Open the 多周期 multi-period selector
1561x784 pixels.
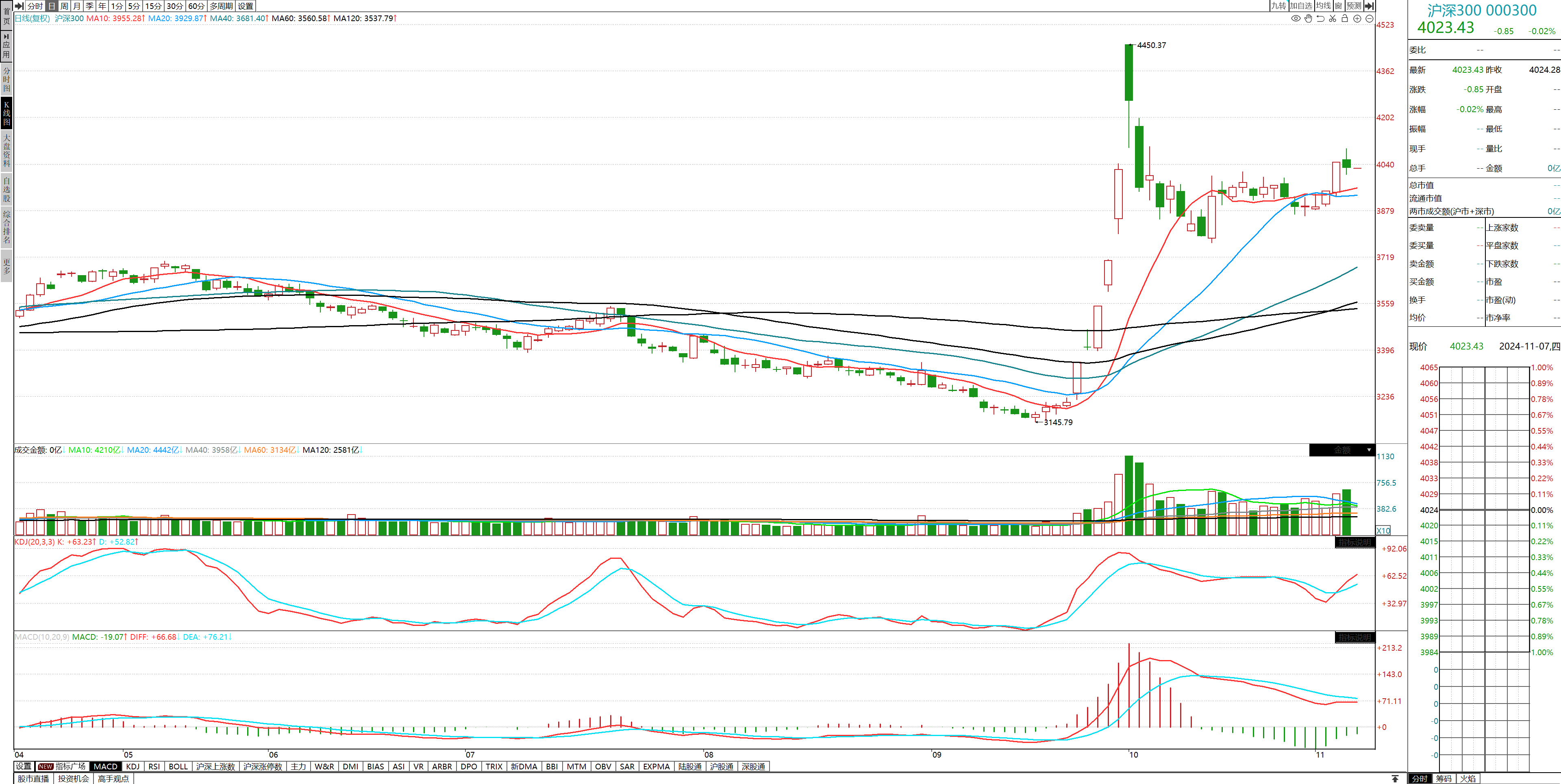tap(221, 5)
